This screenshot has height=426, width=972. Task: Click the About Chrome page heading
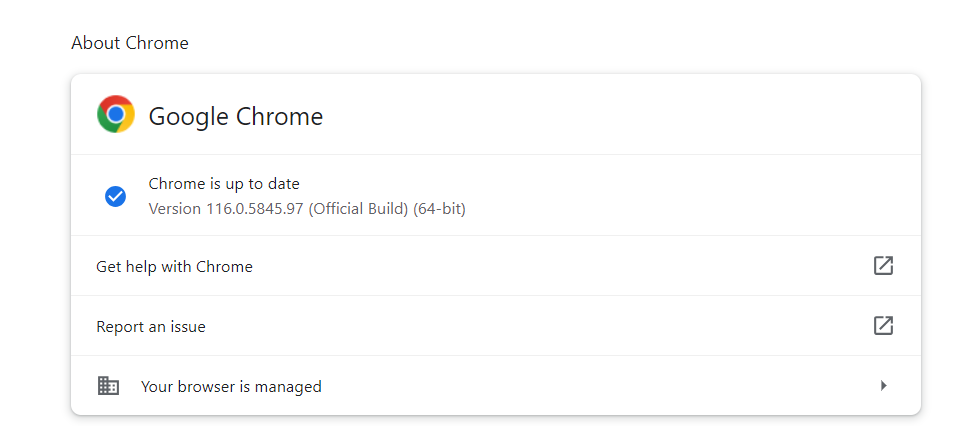(130, 43)
